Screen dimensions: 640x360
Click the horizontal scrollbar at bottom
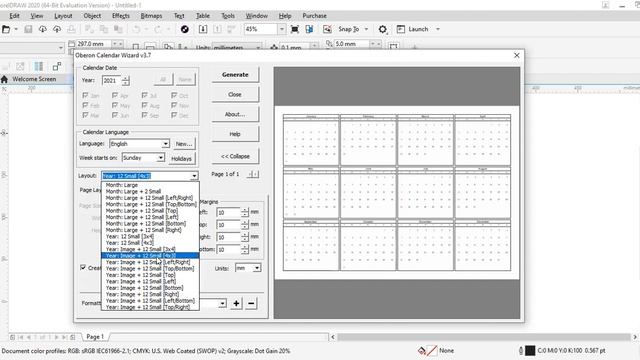484,337
